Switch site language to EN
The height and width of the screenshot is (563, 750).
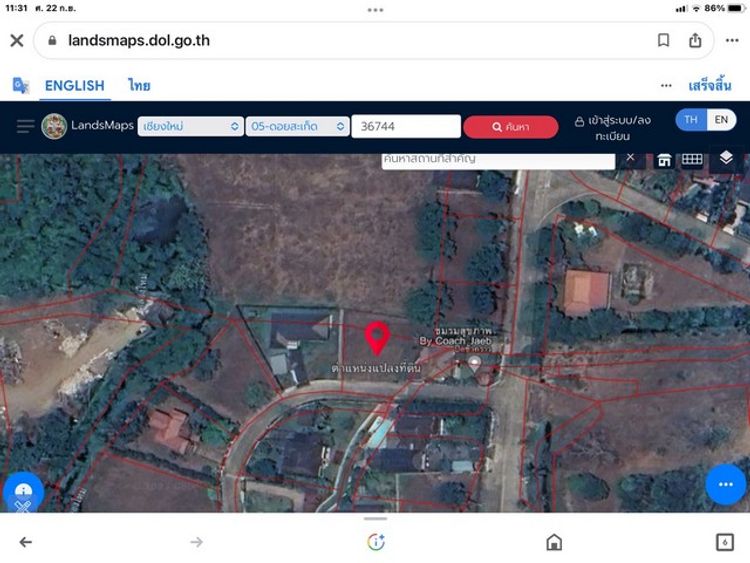pos(721,120)
